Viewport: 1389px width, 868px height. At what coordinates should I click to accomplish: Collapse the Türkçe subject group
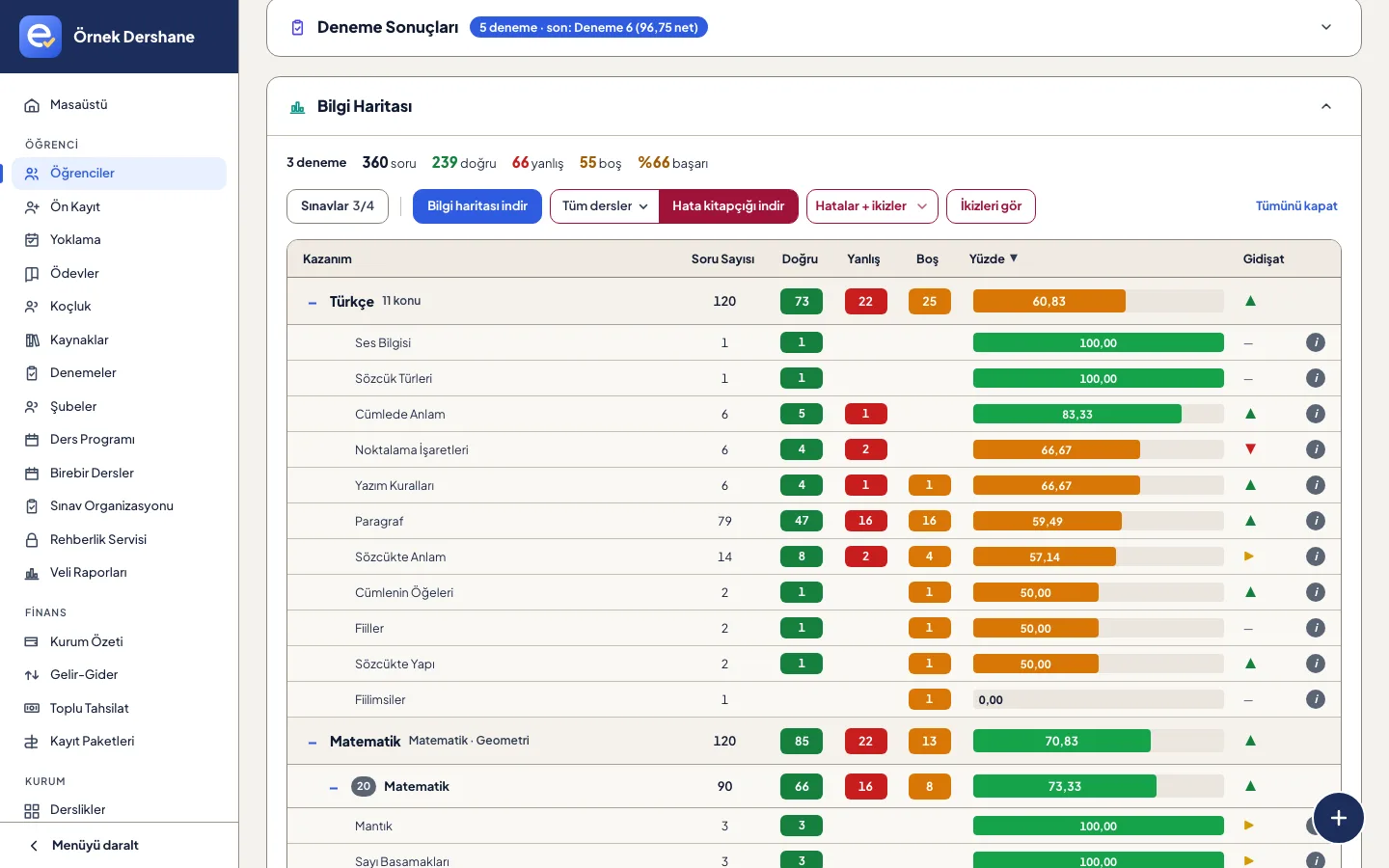point(313,303)
